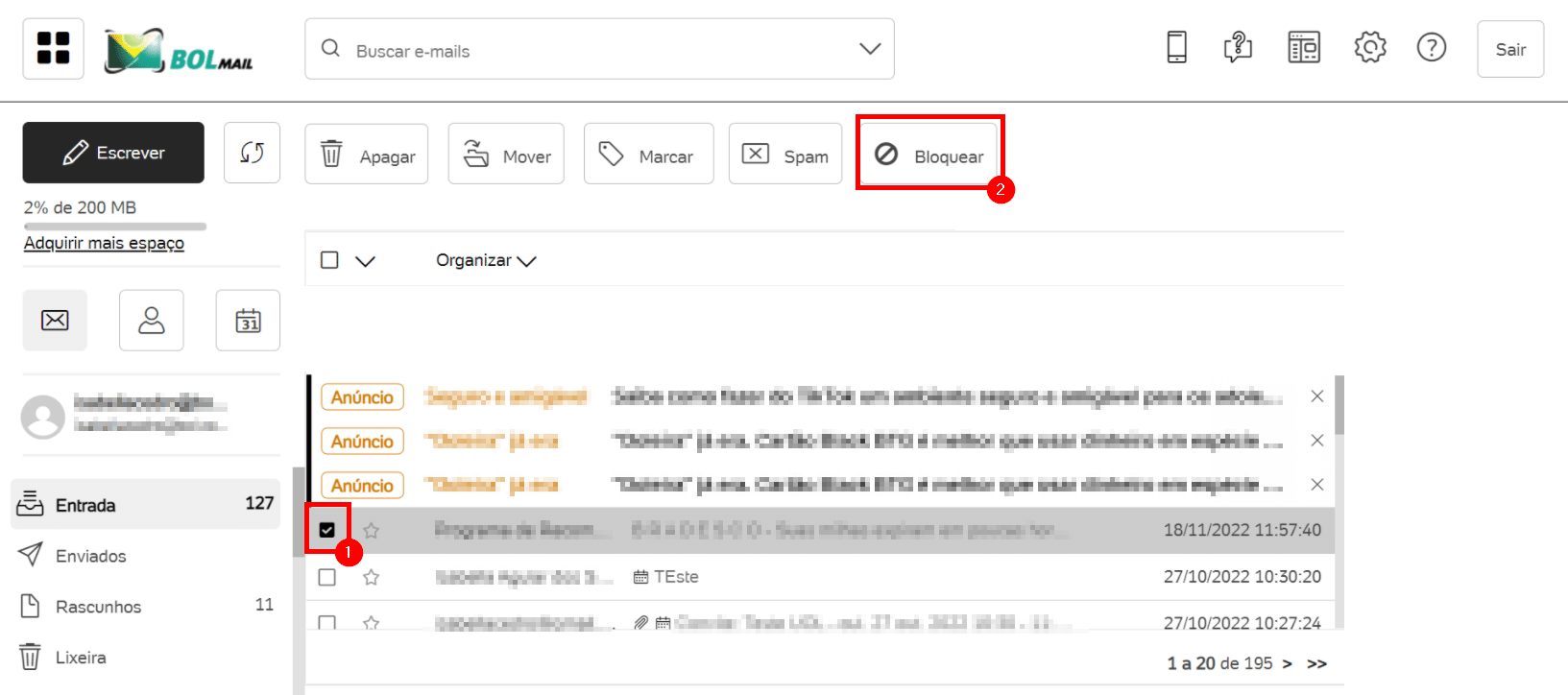Uncheck the 18/11/2022 11:57:40 message checkbox
This screenshot has height=695, width=1568.
(x=327, y=530)
